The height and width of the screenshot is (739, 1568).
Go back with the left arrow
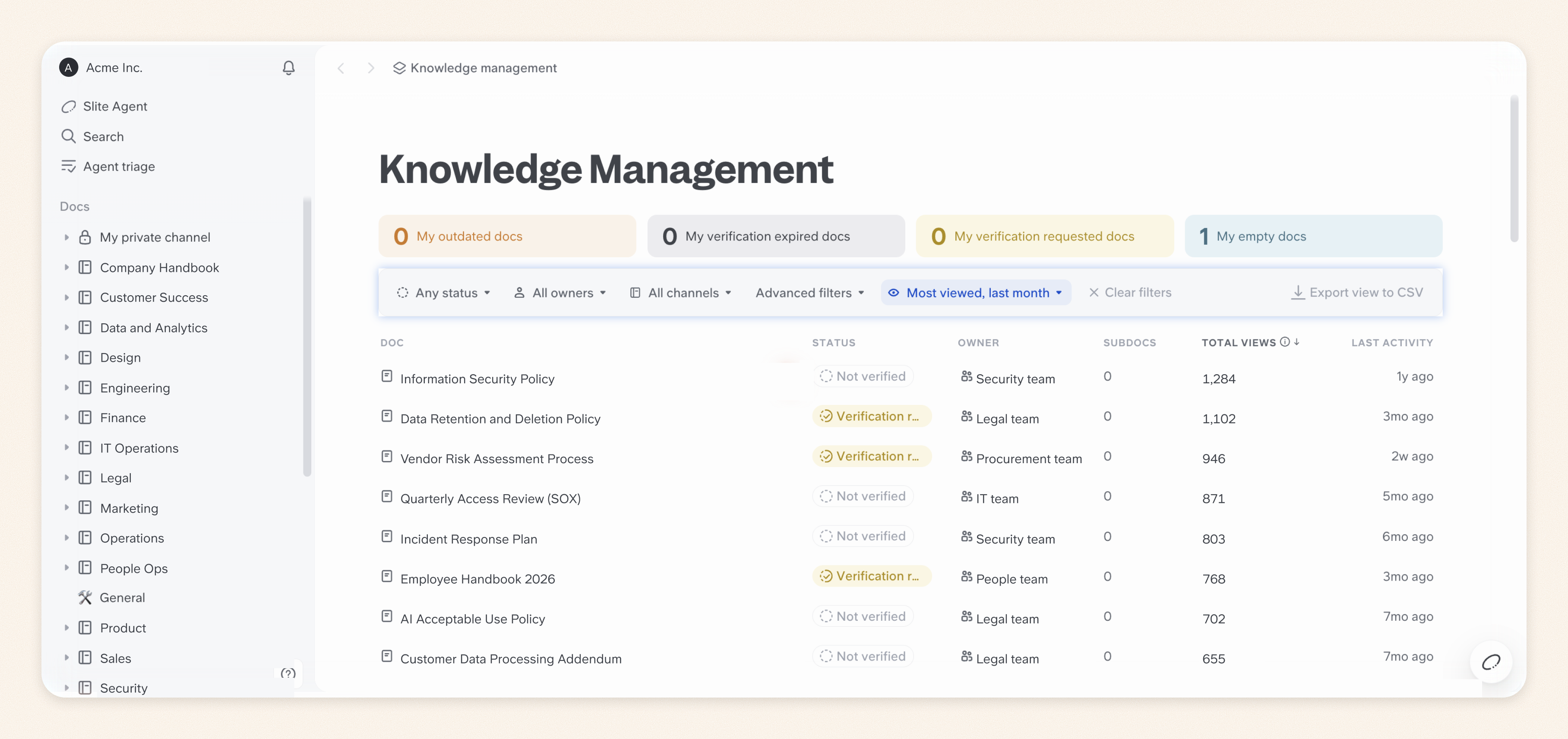(341, 68)
